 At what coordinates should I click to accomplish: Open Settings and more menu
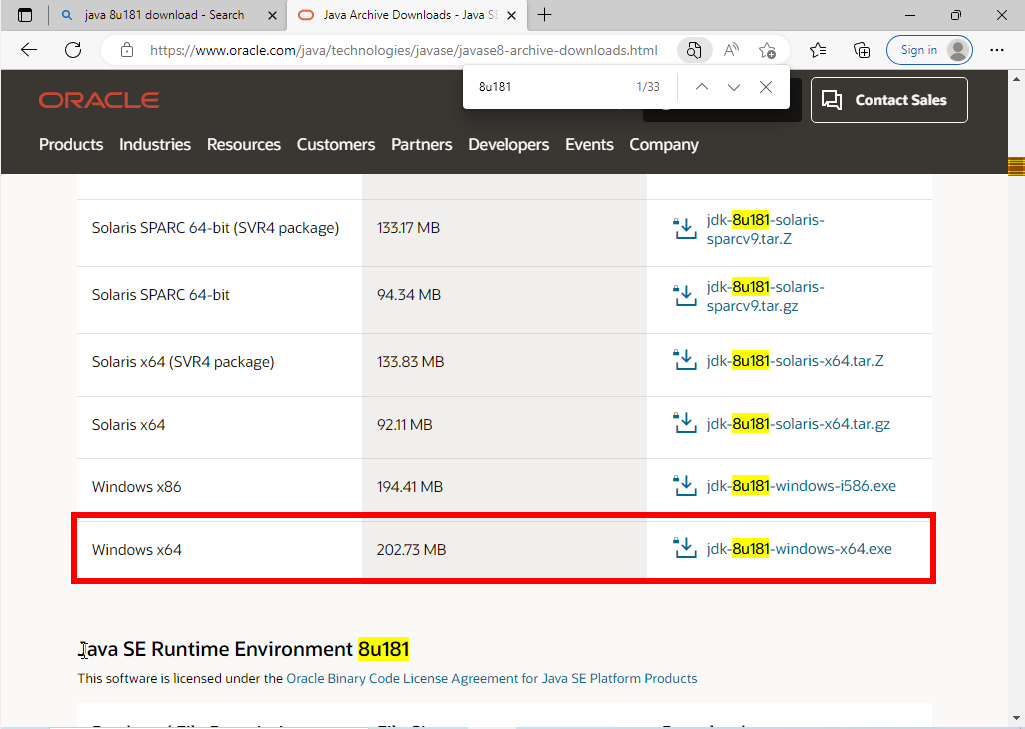(997, 50)
